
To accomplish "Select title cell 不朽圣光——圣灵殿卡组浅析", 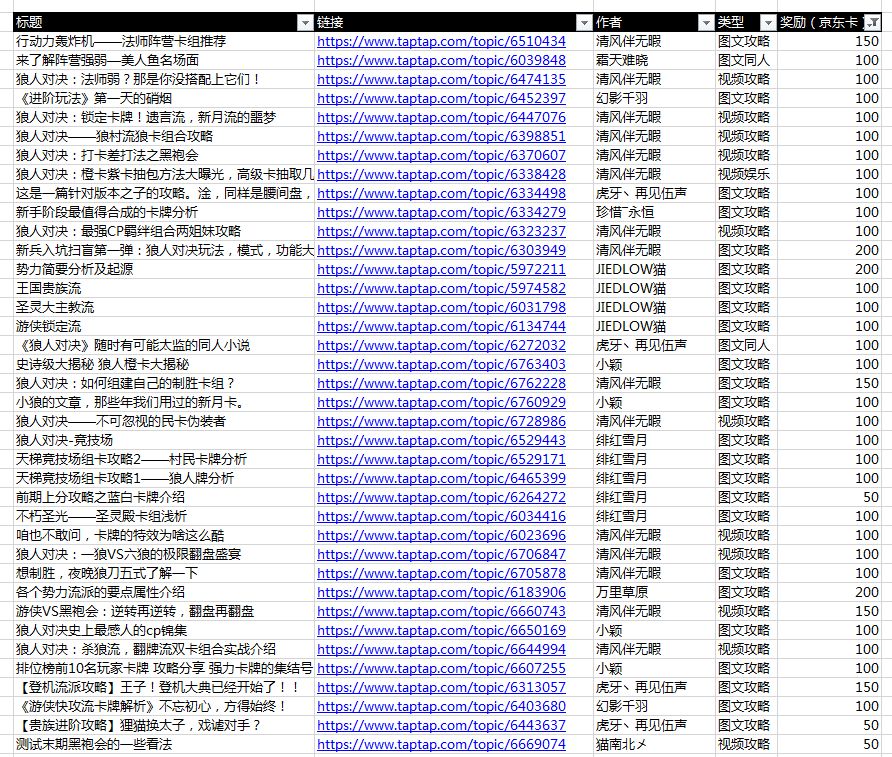I will pos(164,516).
